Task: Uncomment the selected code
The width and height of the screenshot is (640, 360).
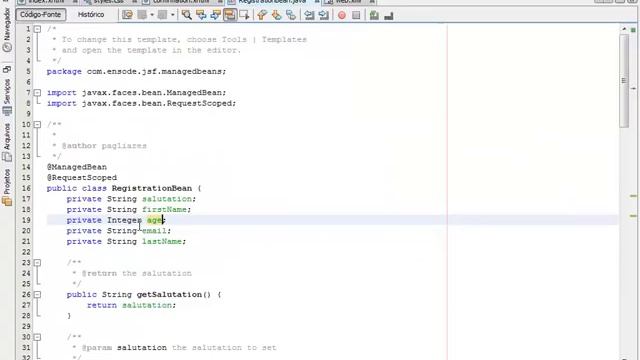Action: click(x=389, y=15)
